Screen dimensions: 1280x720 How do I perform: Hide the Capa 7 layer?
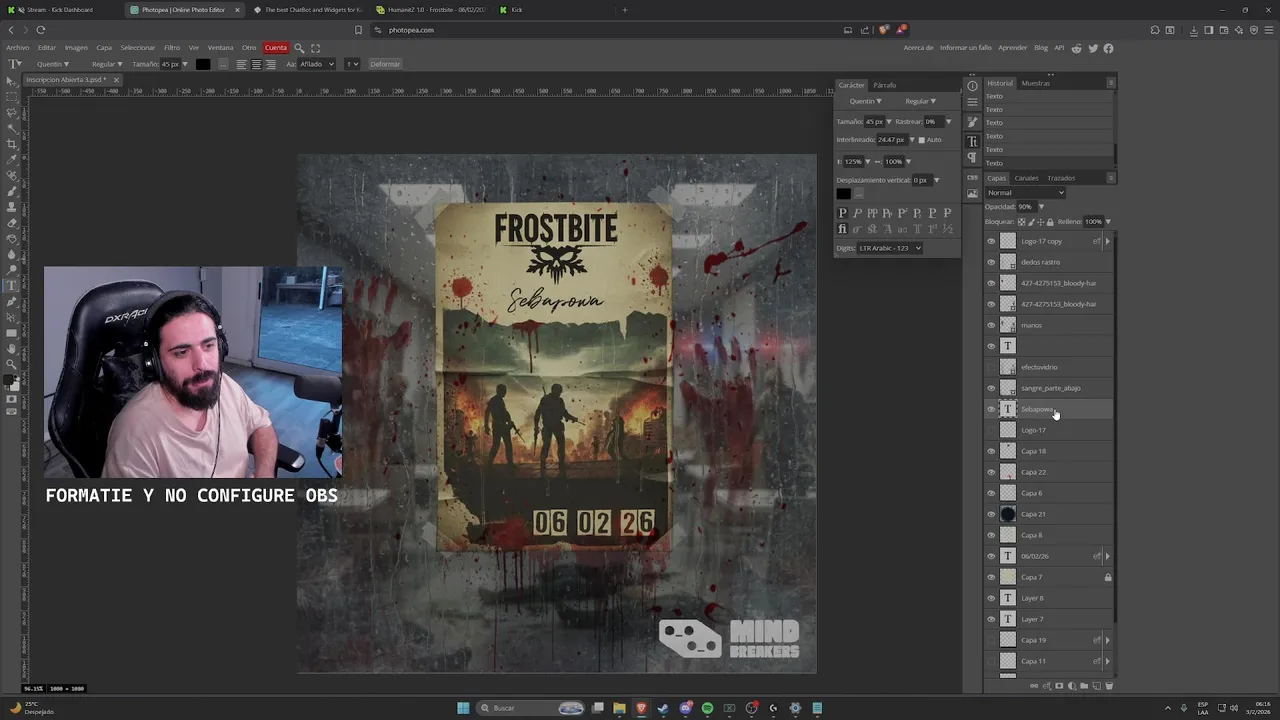tap(991, 577)
